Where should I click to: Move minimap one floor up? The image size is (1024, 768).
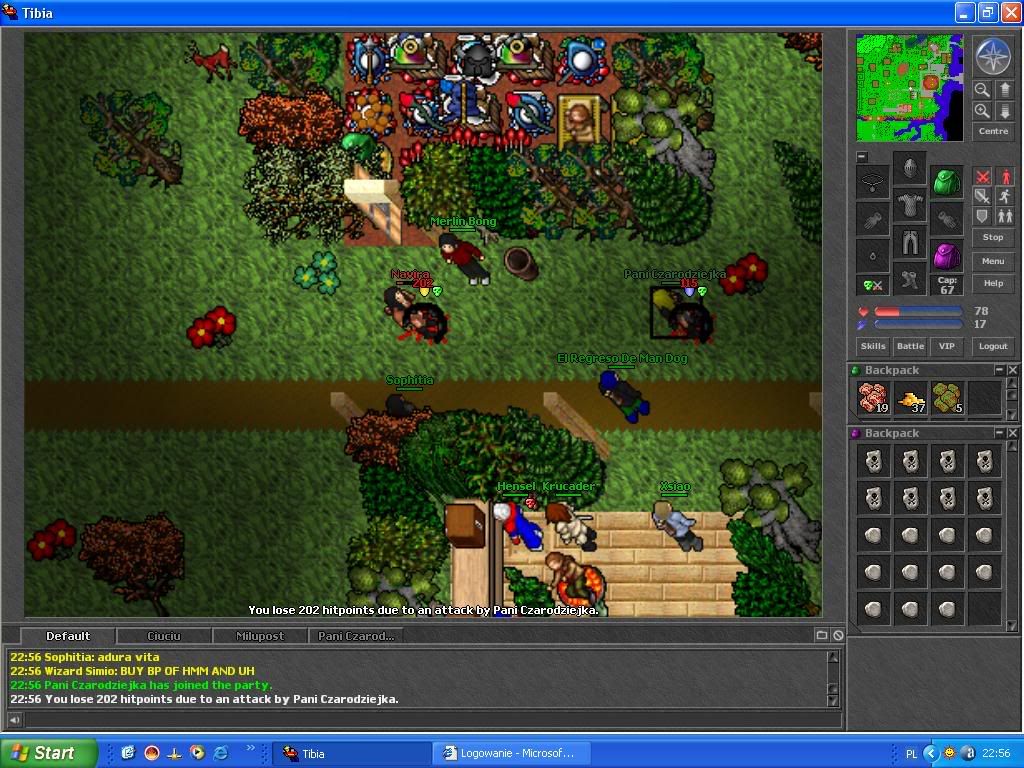(1004, 89)
